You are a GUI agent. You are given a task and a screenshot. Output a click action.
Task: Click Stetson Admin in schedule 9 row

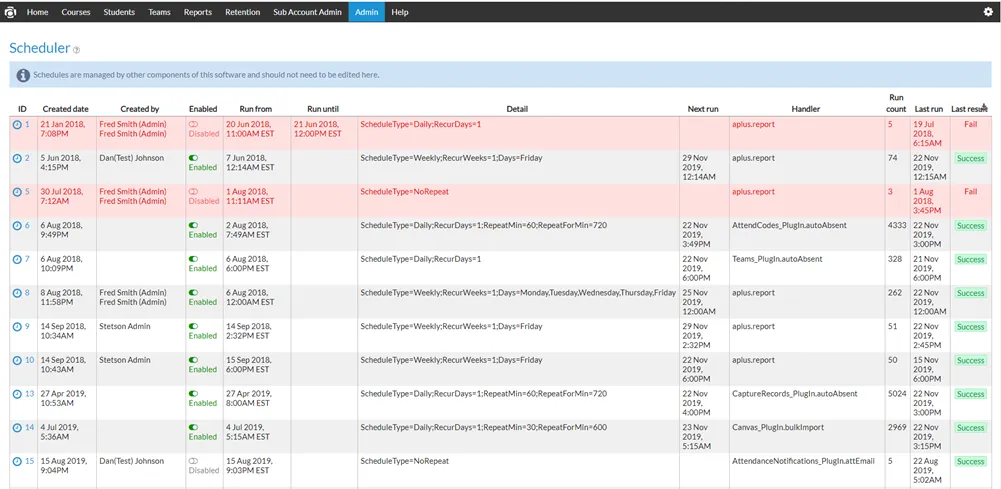pos(125,326)
